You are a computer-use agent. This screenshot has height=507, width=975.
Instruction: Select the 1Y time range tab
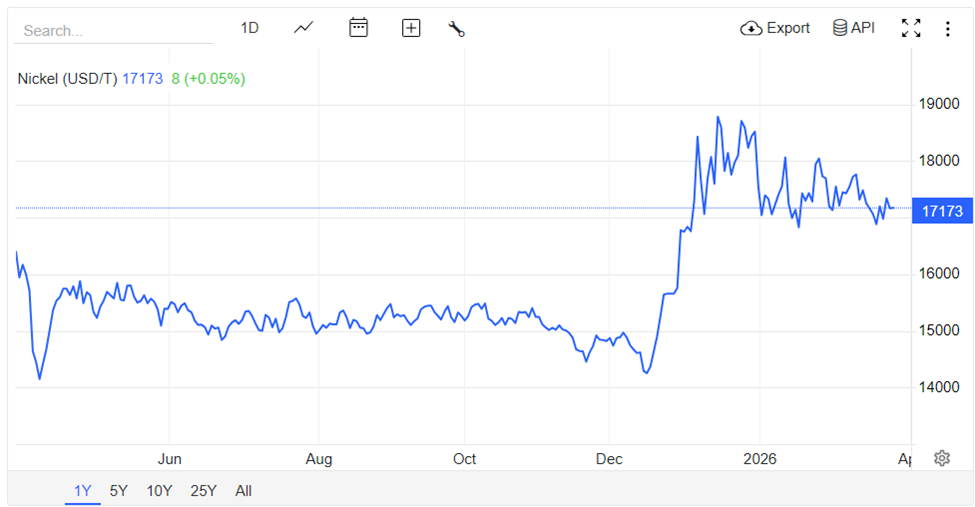pyautogui.click(x=83, y=490)
